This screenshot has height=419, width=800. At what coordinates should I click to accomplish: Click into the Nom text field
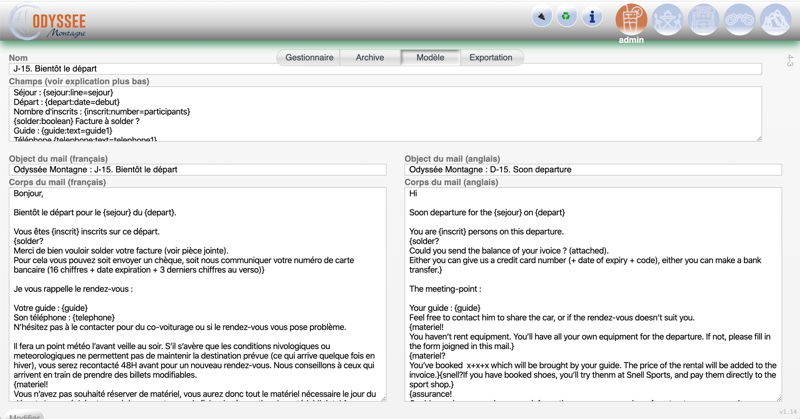click(x=385, y=69)
